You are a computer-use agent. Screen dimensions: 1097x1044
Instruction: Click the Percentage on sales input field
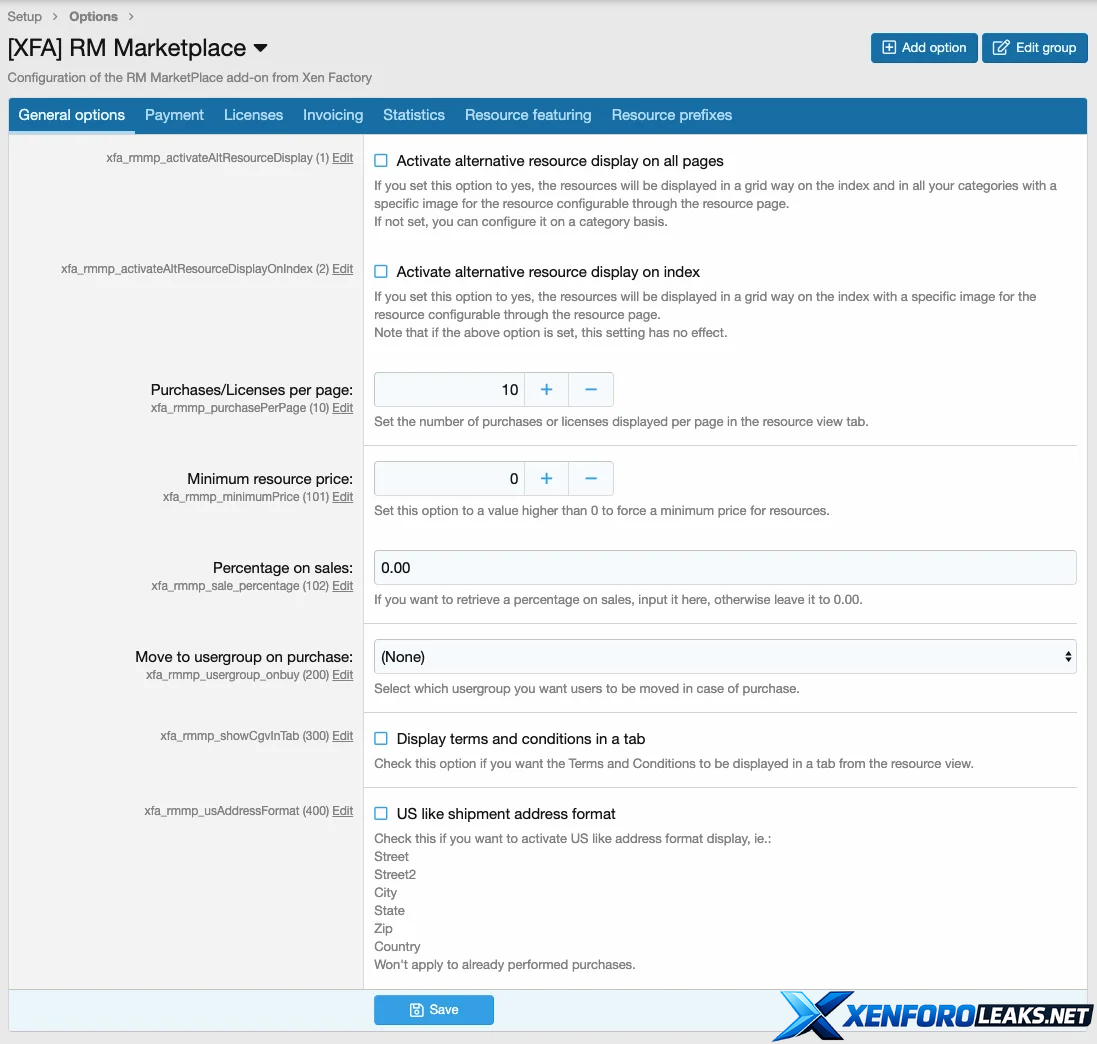(724, 567)
